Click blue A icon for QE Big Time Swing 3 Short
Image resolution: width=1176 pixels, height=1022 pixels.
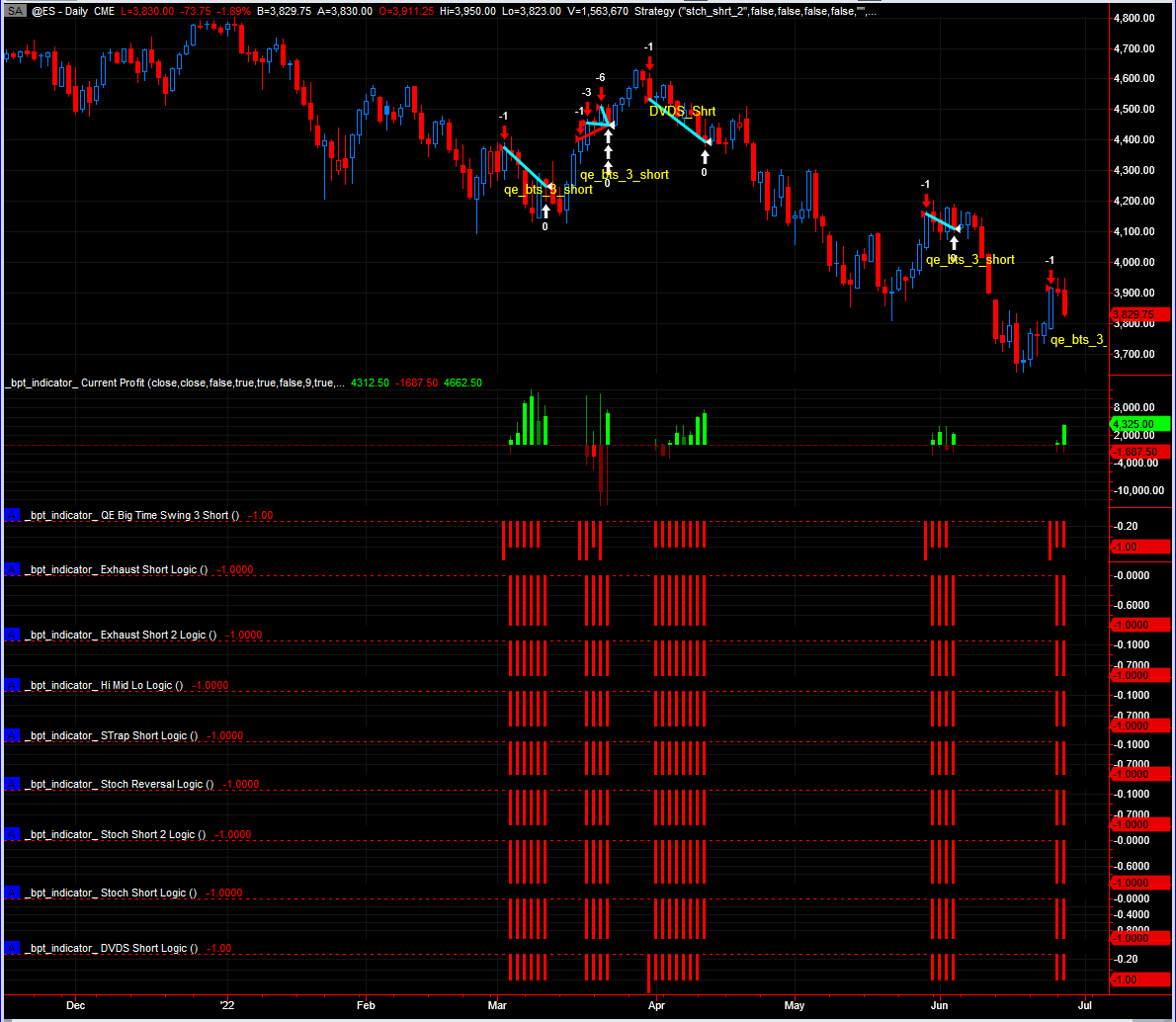[x=11, y=516]
